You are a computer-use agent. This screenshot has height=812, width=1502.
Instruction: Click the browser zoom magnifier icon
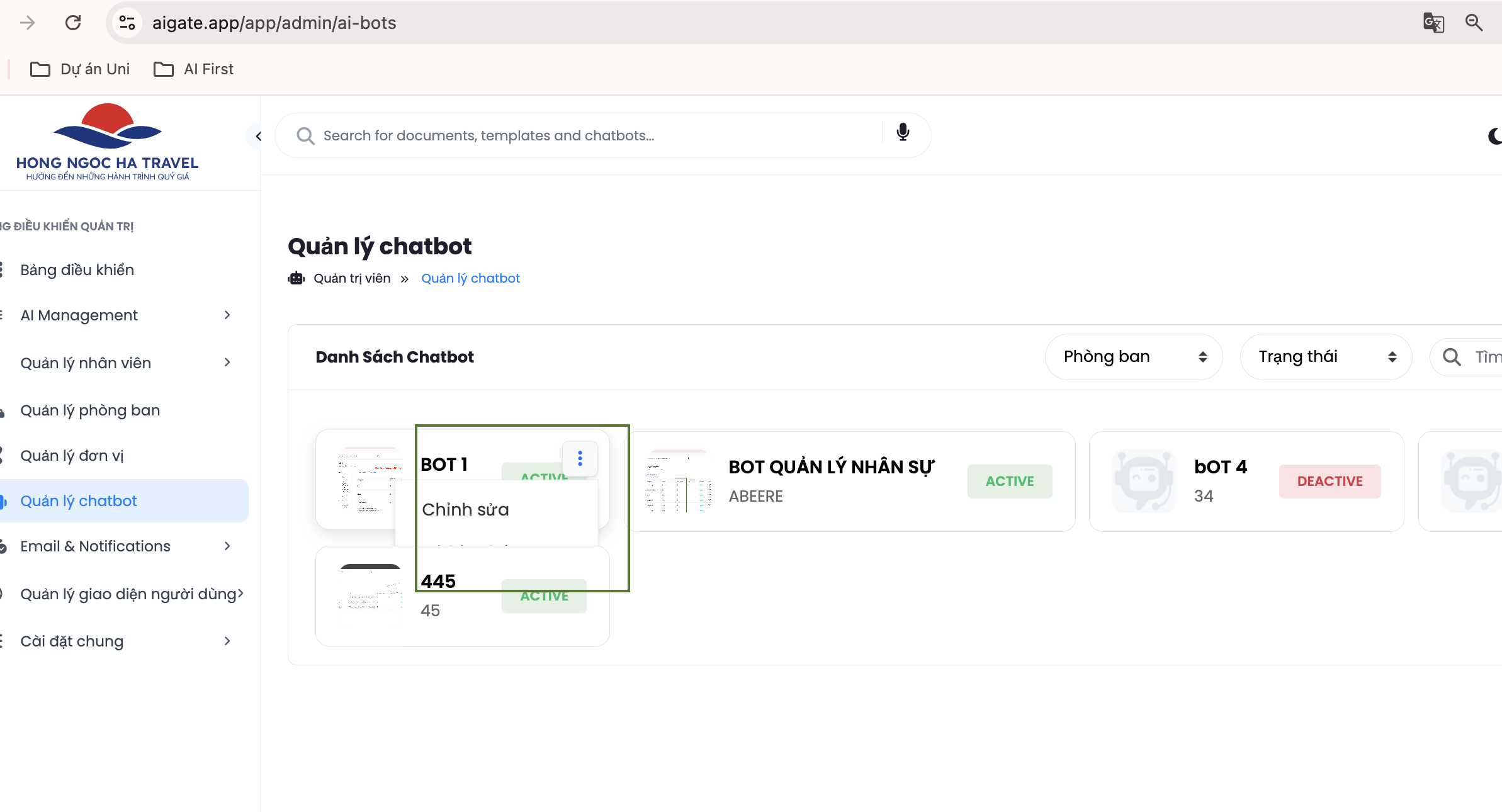(x=1474, y=23)
